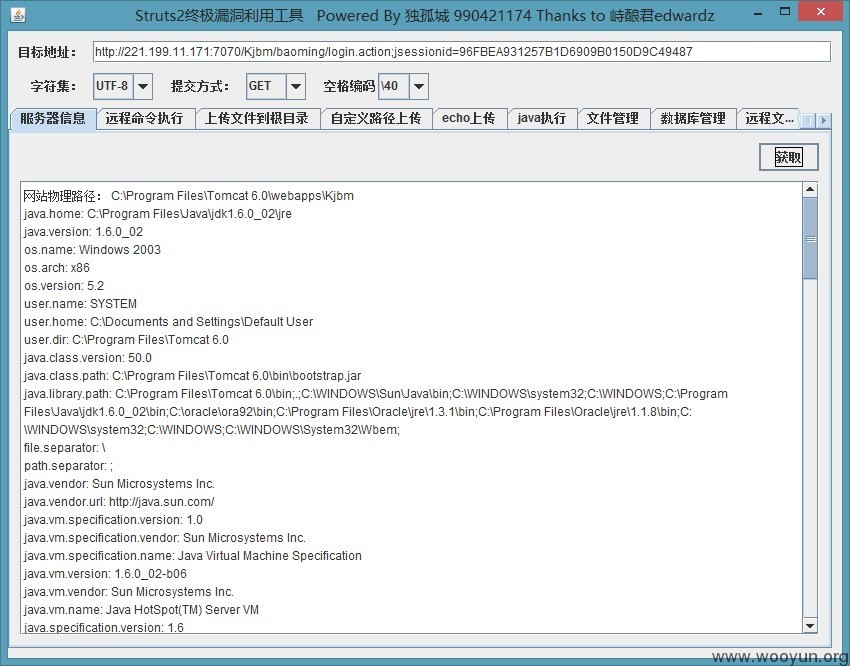The height and width of the screenshot is (666, 850).
Task: Click the os.arch: x86 line
Action: (x=57, y=268)
